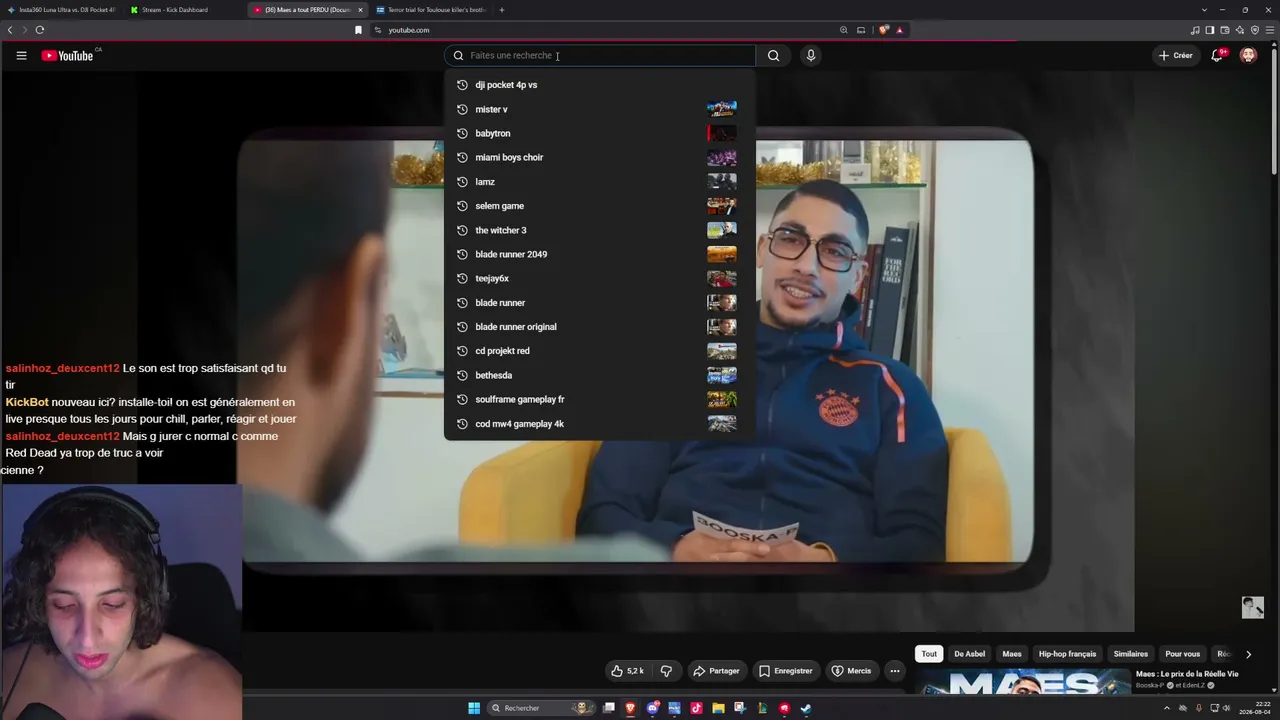Select the "Pour vous" filter chip

point(1182,654)
